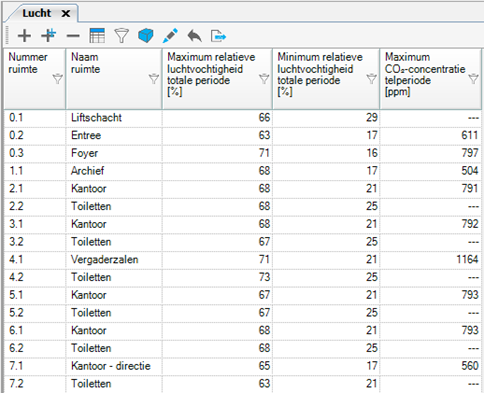Image resolution: width=484 pixels, height=393 pixels.
Task: Open filter for Nummer ruimte column
Action: tap(58, 79)
